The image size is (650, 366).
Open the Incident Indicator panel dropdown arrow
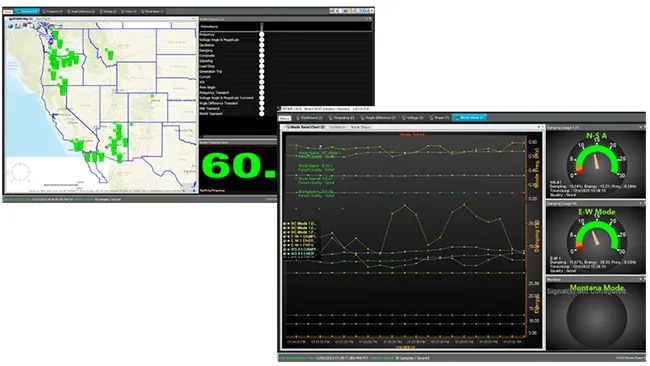point(366,19)
